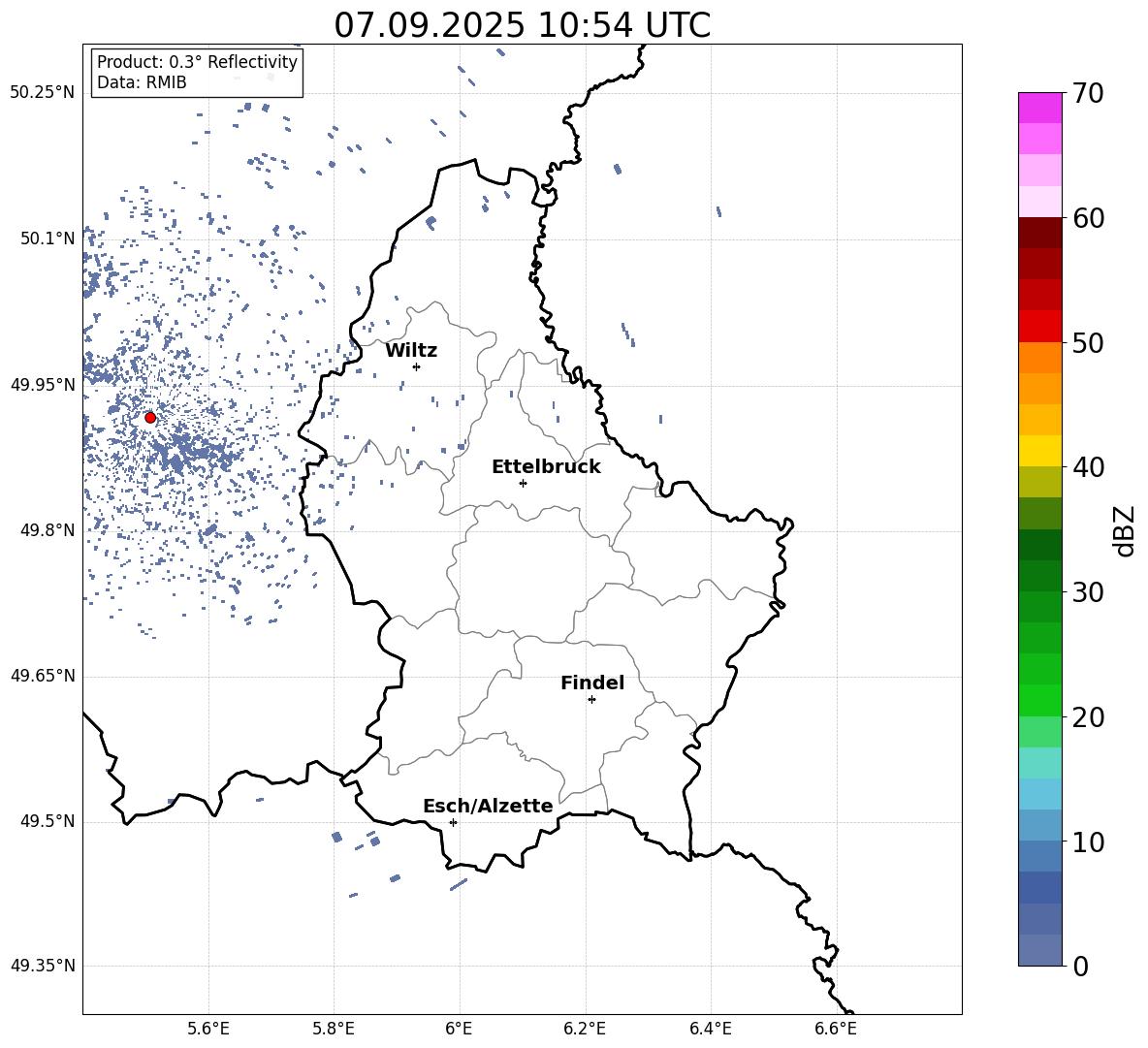Click the 49.35°N latitude label
The image size is (1148, 1048).
click(43, 966)
